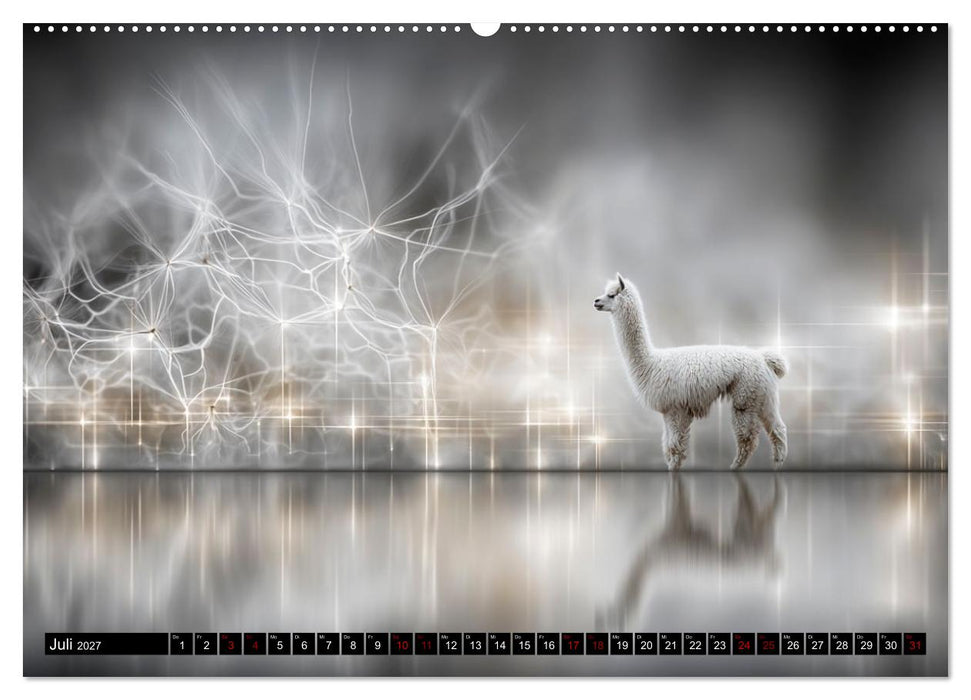971x700 pixels.
Task: Select day 28 in the calendar strip
Action: tap(842, 644)
